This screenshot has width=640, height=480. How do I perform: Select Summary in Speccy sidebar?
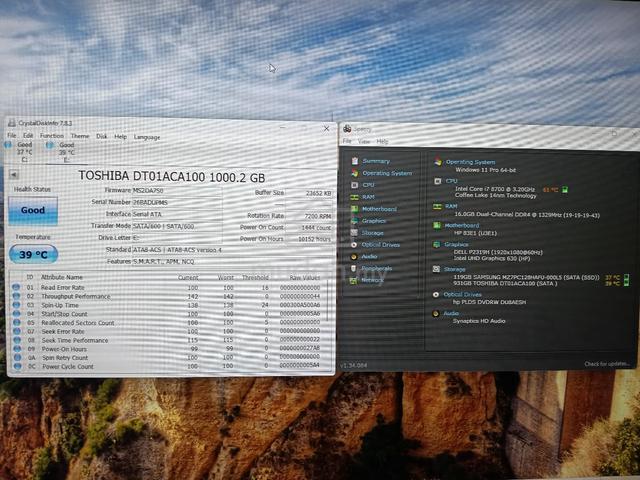[x=376, y=161]
